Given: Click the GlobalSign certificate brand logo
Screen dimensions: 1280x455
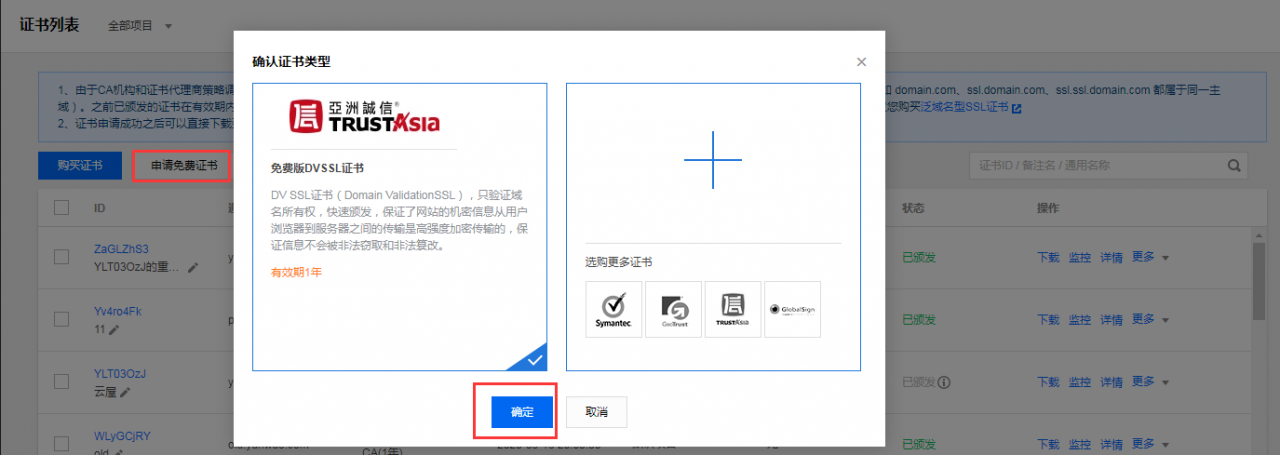Looking at the screenshot, I should click(792, 309).
